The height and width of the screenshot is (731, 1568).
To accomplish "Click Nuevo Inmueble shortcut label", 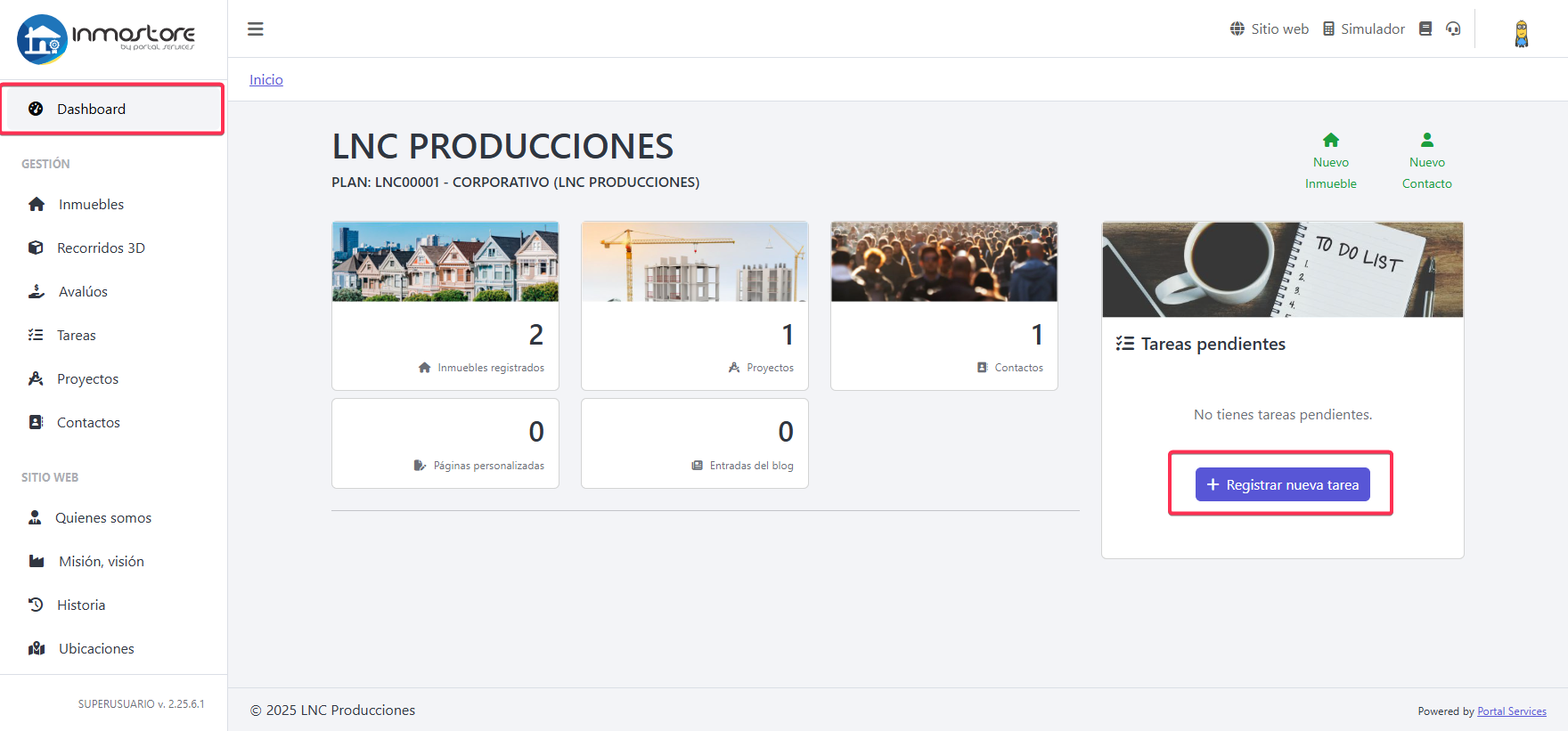I will tap(1331, 173).
